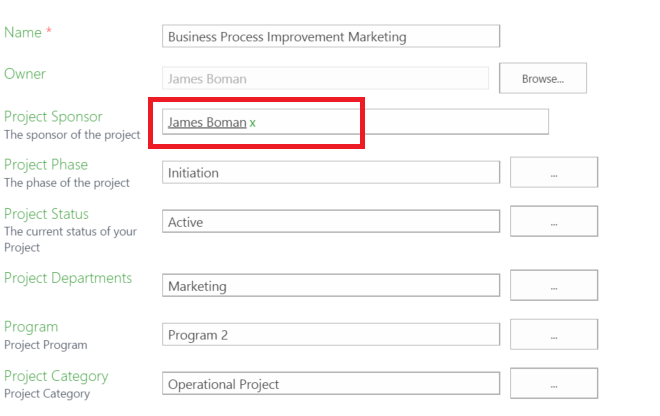Remove James Boman using the x icon

click(253, 123)
